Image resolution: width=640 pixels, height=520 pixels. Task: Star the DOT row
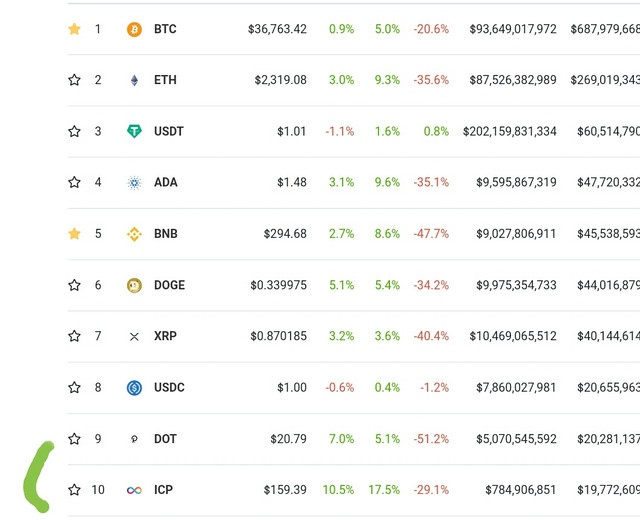[74, 439]
